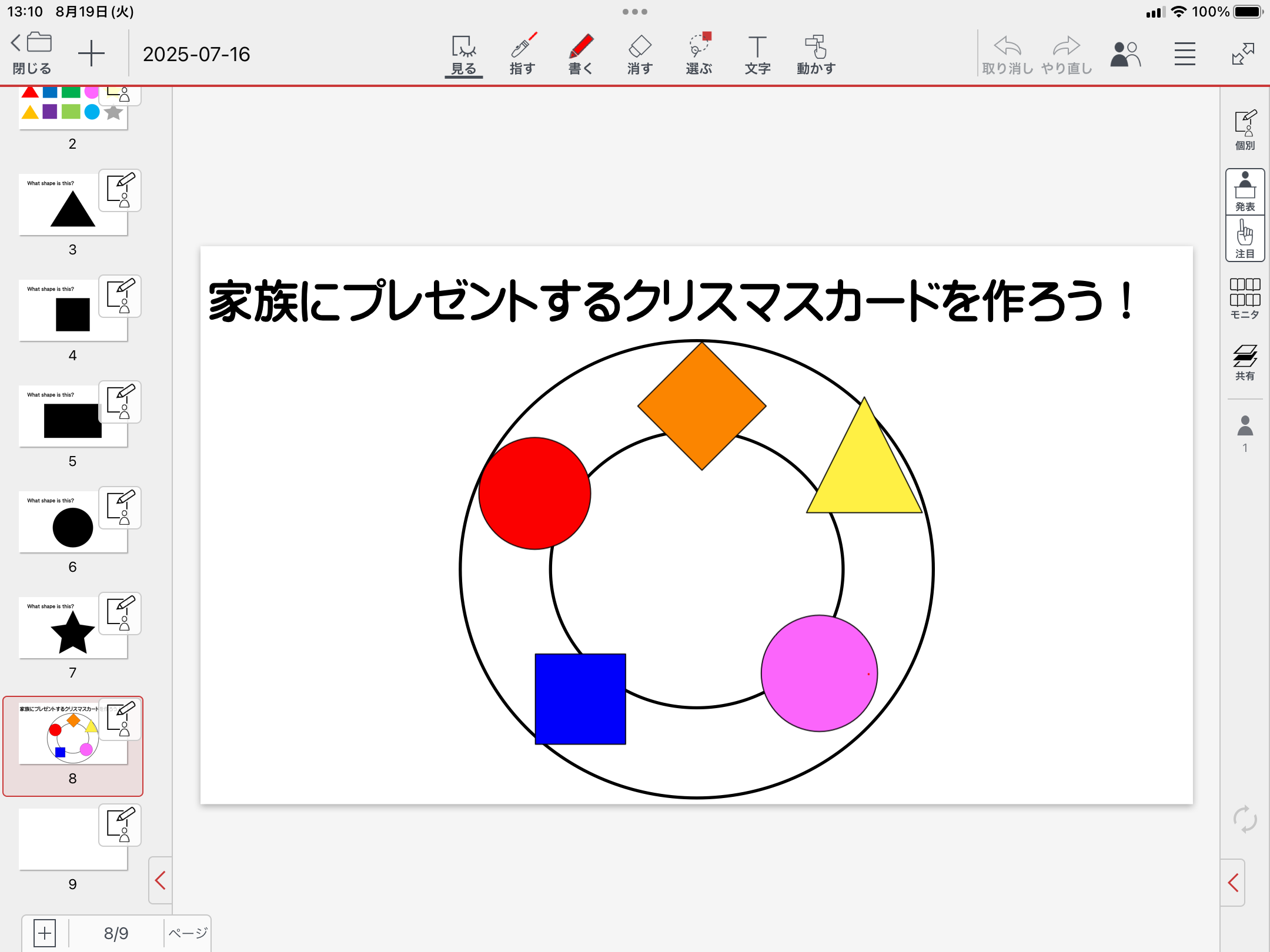Select the 消す eraser tool
Viewport: 1270px width, 952px height.
[639, 54]
